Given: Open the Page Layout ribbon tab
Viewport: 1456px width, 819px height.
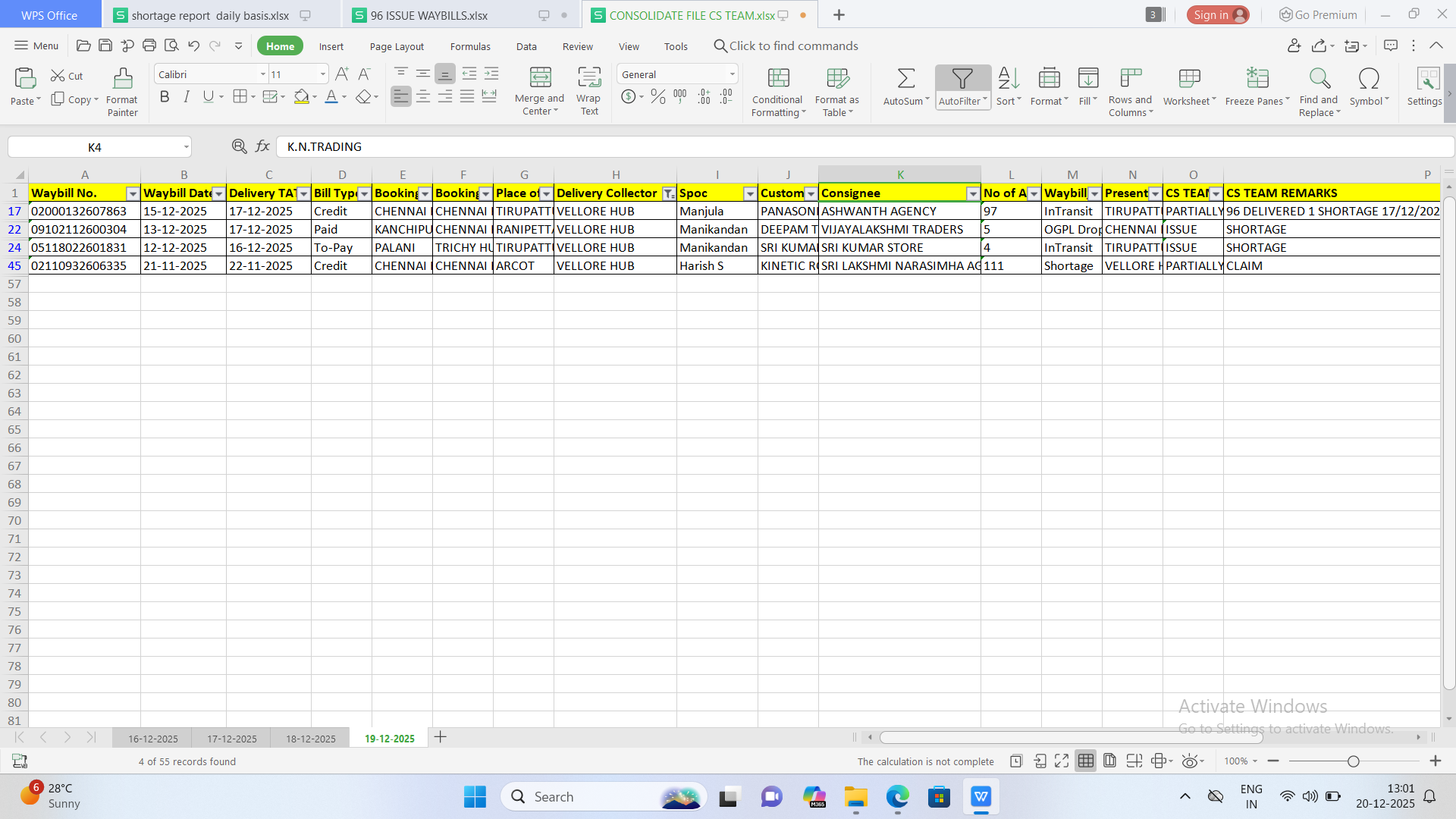Looking at the screenshot, I should click(x=397, y=46).
